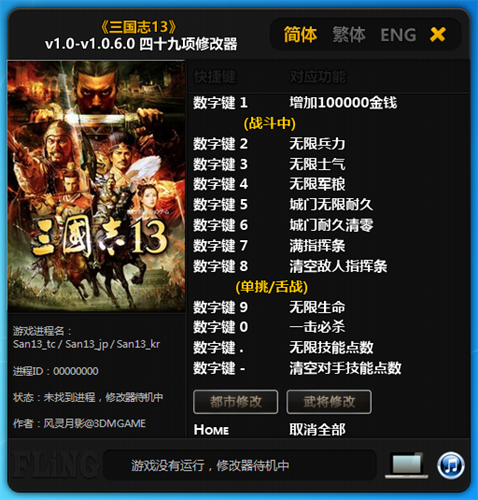Viewport: 478px width, 500px height.
Task: Enable 无限军粮 cheat
Action: pos(317,184)
